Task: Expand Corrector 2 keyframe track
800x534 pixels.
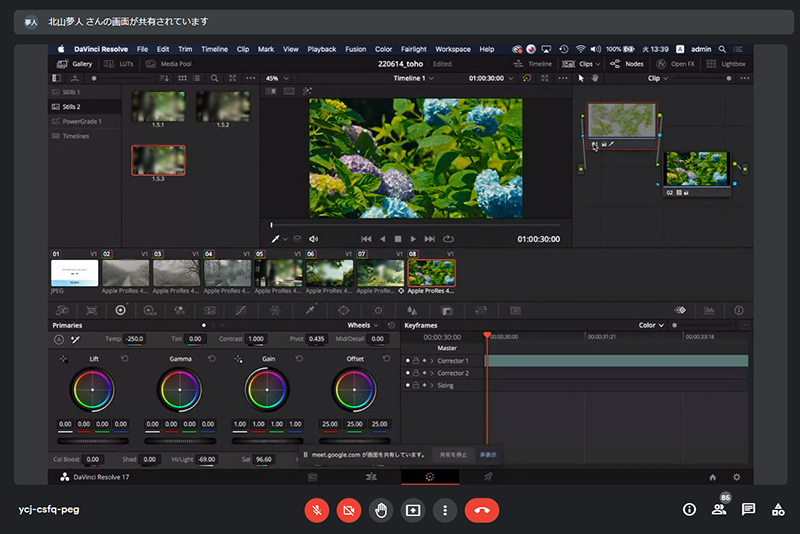Action: point(432,373)
